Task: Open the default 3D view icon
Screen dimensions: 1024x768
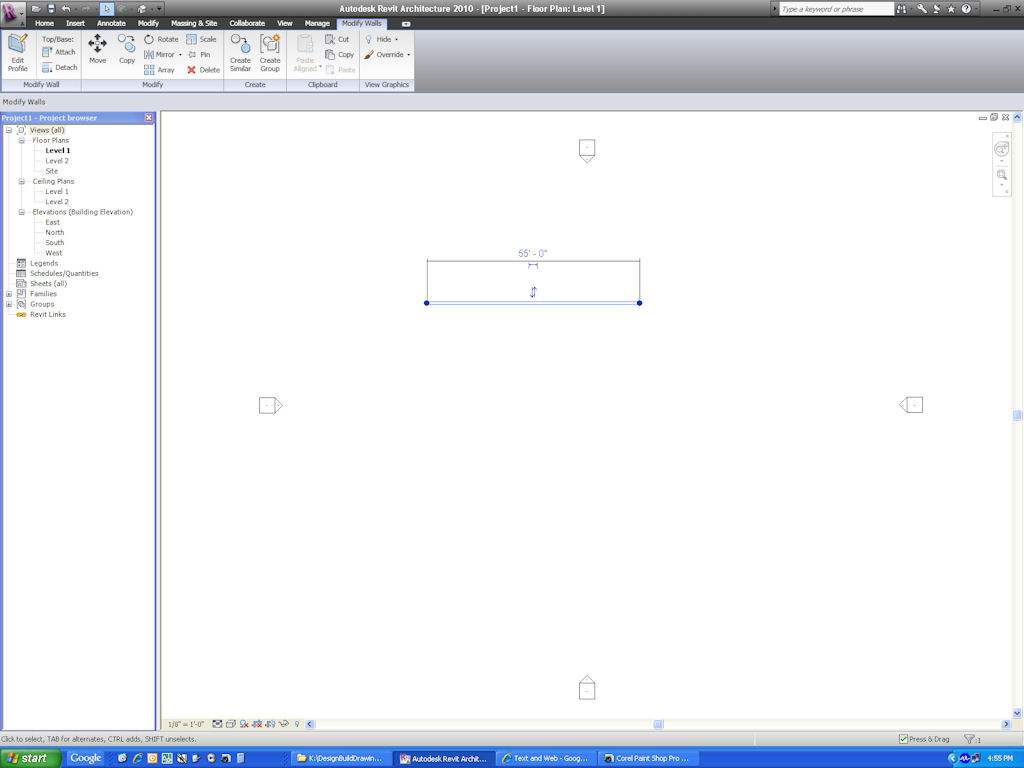Action: tap(141, 9)
